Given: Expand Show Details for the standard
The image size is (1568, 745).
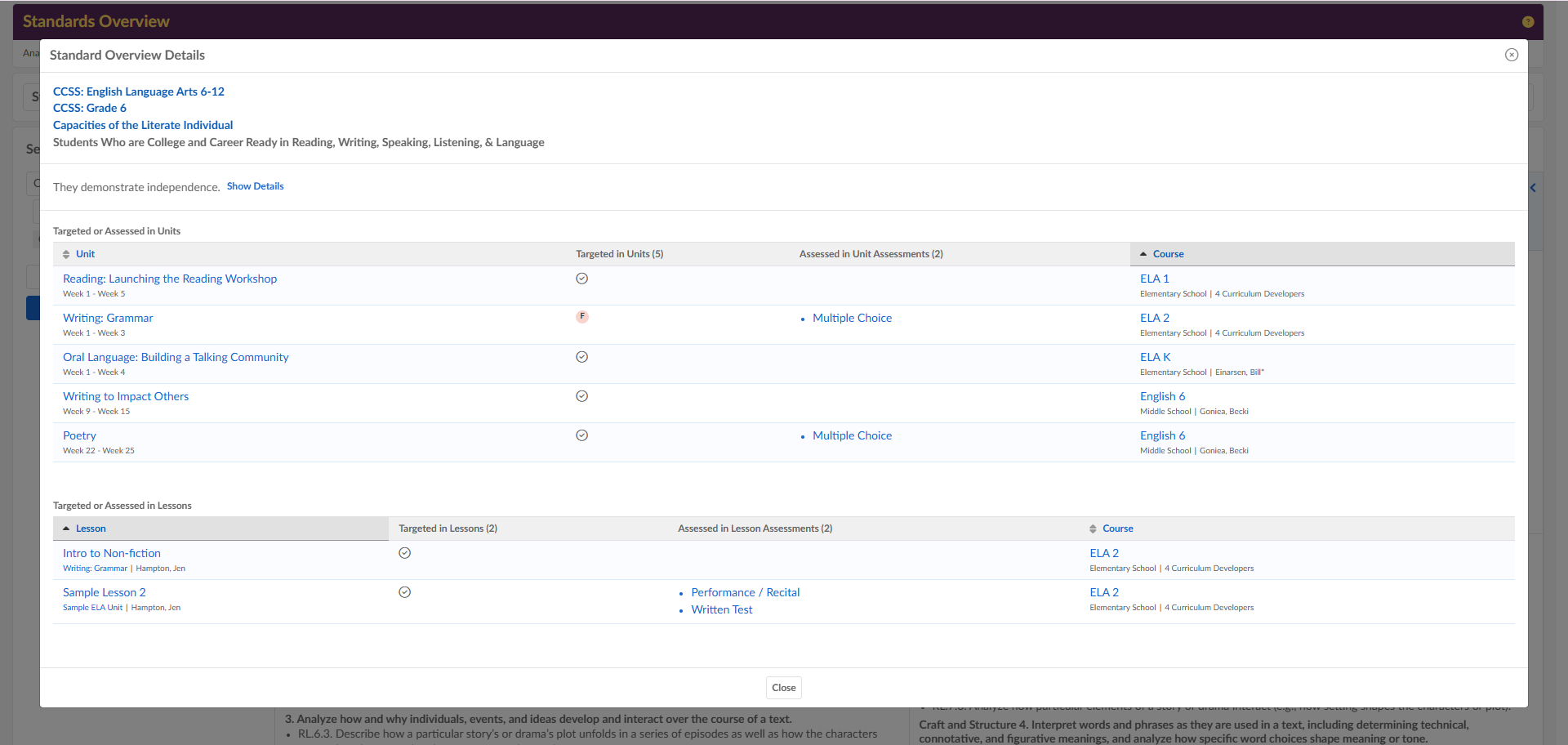Looking at the screenshot, I should [x=255, y=186].
